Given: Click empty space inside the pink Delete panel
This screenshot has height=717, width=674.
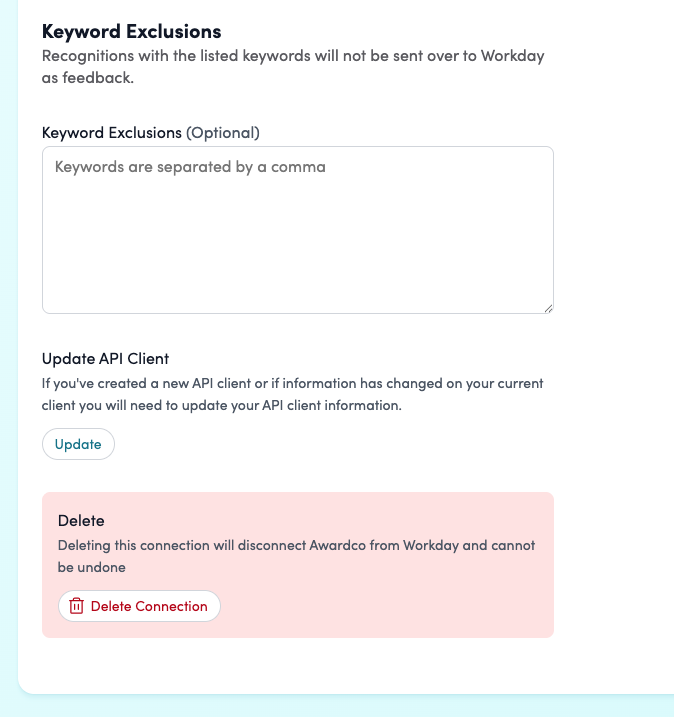Looking at the screenshot, I should click(400, 605).
